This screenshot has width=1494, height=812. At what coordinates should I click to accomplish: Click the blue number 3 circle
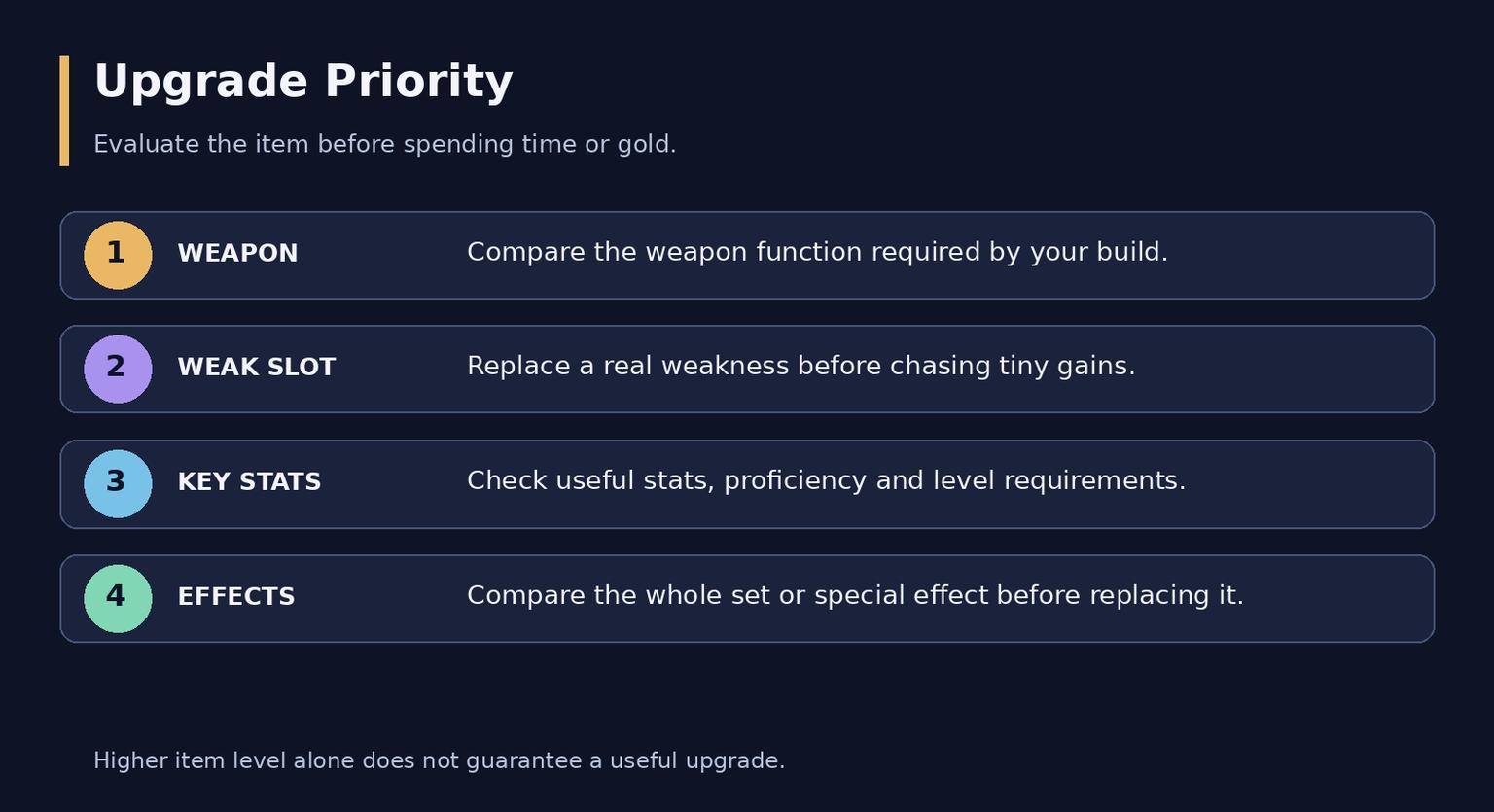[x=118, y=484]
